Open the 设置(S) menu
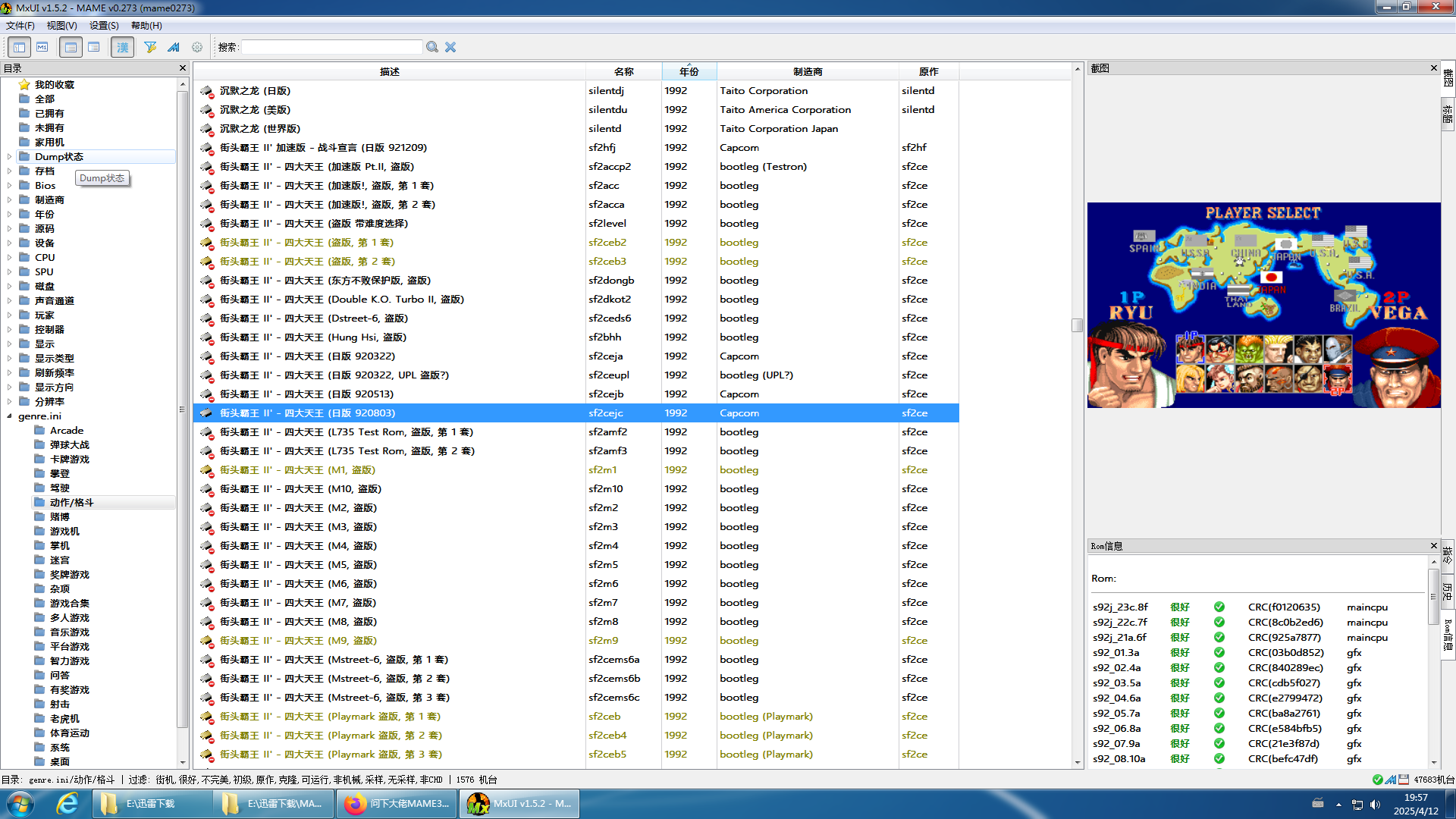The image size is (1456, 819). pyautogui.click(x=104, y=26)
